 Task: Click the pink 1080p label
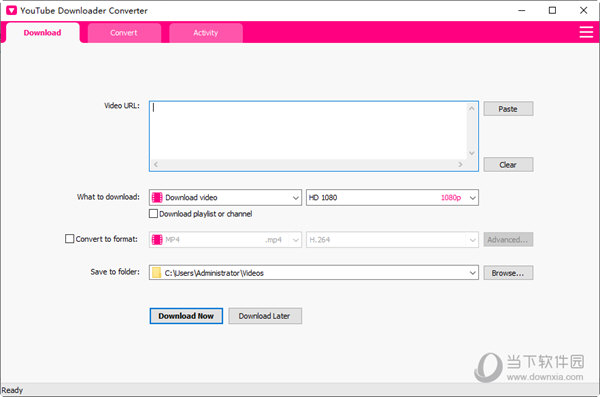pos(451,198)
